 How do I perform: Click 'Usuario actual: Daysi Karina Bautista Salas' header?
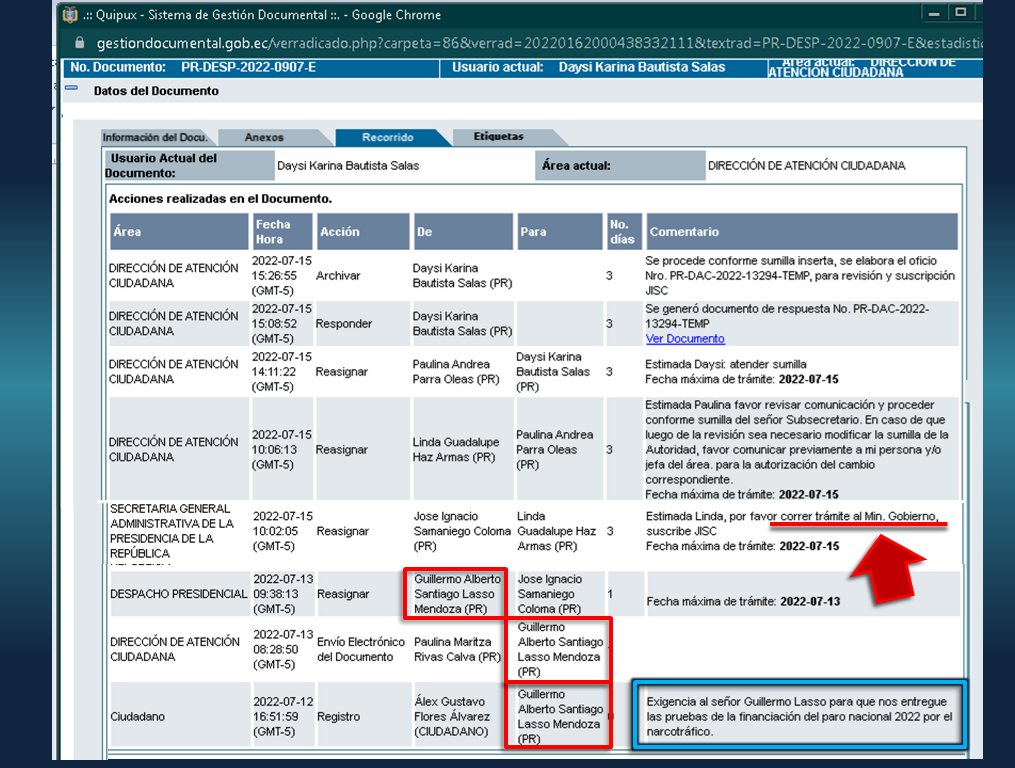tap(588, 67)
